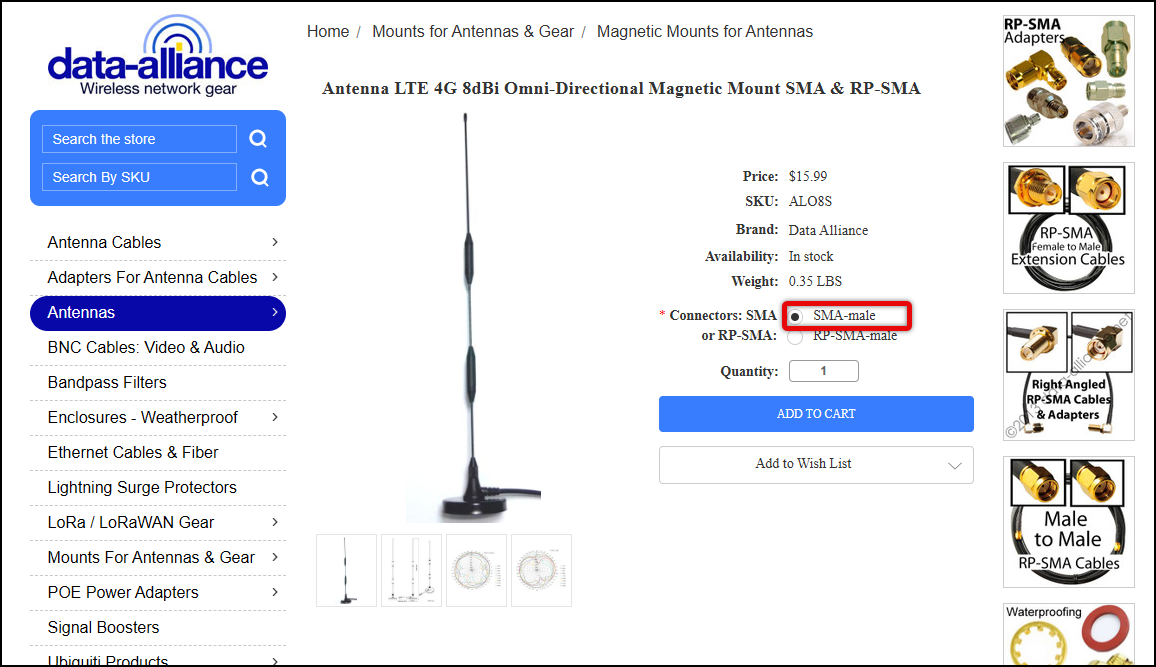Image resolution: width=1156 pixels, height=667 pixels.
Task: Click the Search the store magnifier icon
Action: (258, 139)
